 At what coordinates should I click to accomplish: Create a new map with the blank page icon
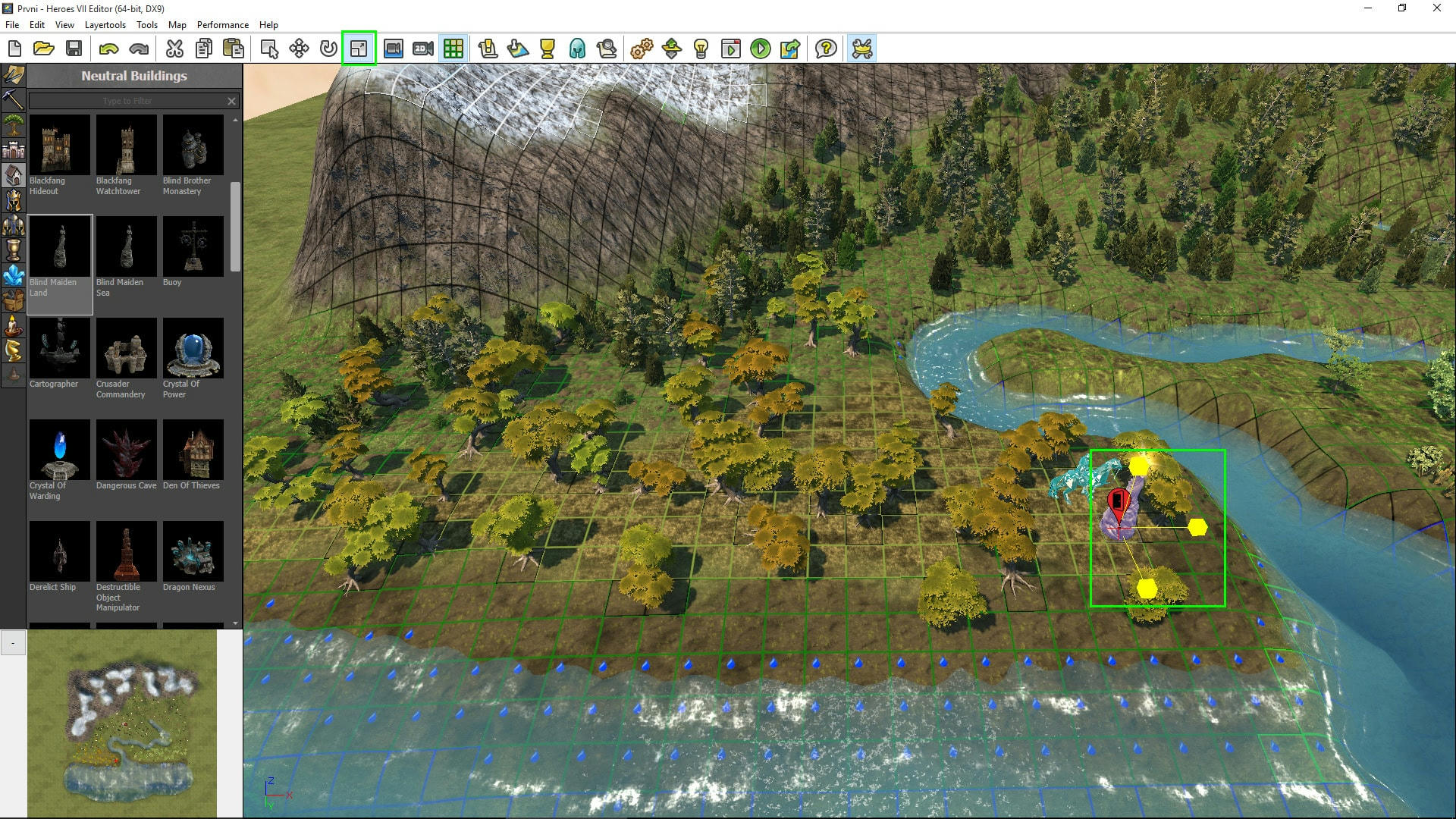[14, 49]
